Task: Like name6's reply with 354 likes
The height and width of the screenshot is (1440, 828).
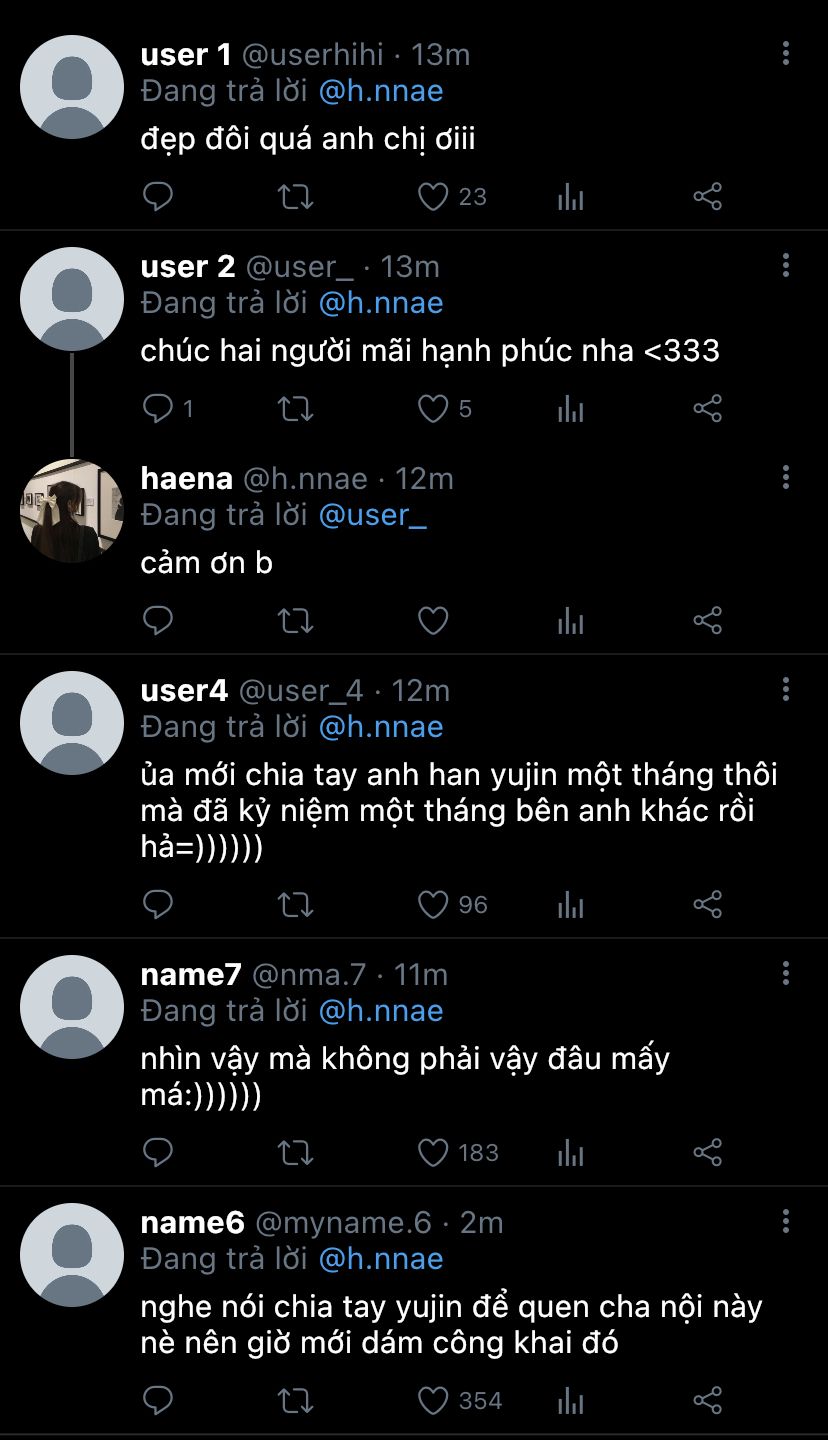Action: pyautogui.click(x=433, y=1400)
